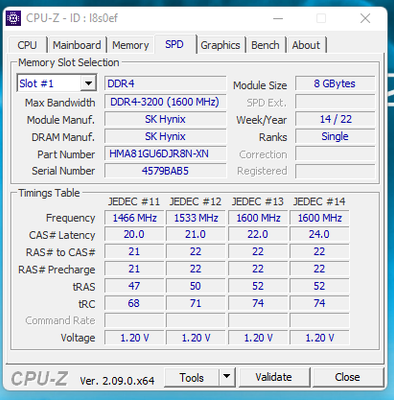Close CPU-Z with the title bar X
The image size is (394, 400).
365,18
